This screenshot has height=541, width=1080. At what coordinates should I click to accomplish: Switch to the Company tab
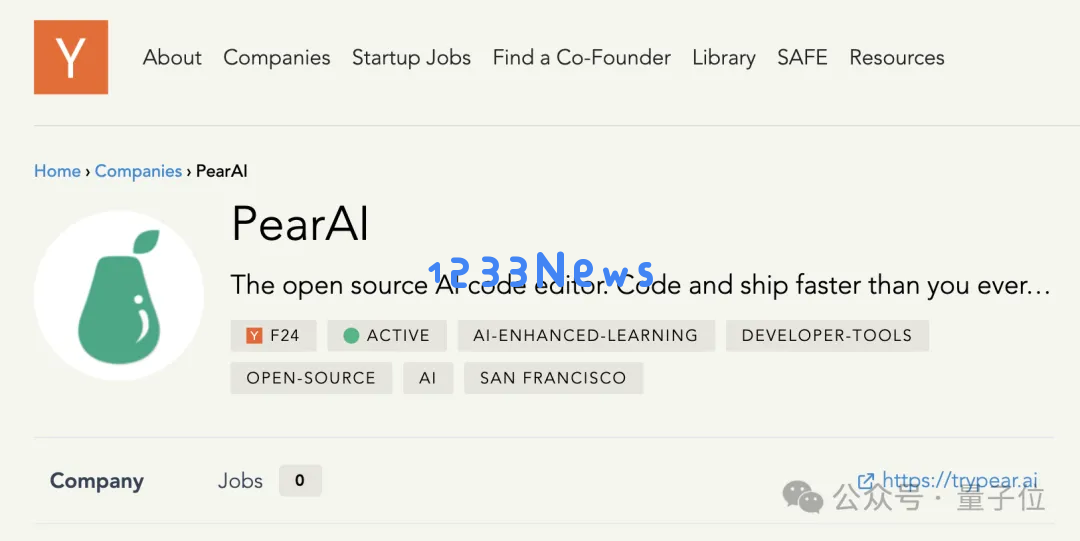tap(96, 481)
